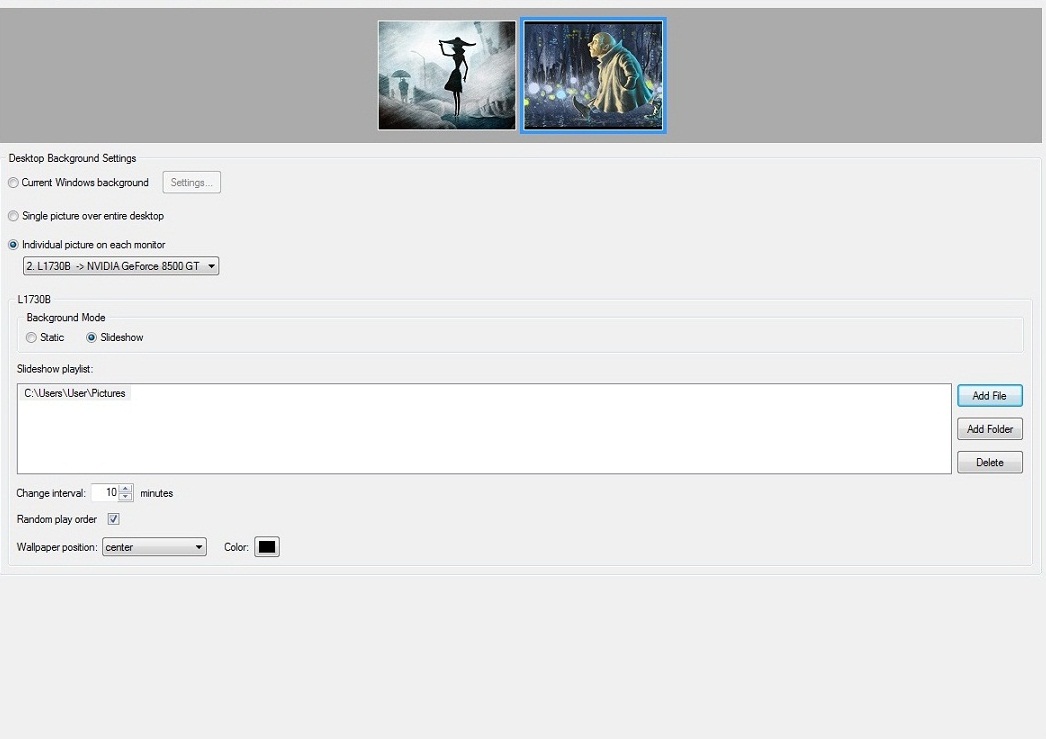
Task: Toggle the Random play order checkbox
Action: point(113,519)
